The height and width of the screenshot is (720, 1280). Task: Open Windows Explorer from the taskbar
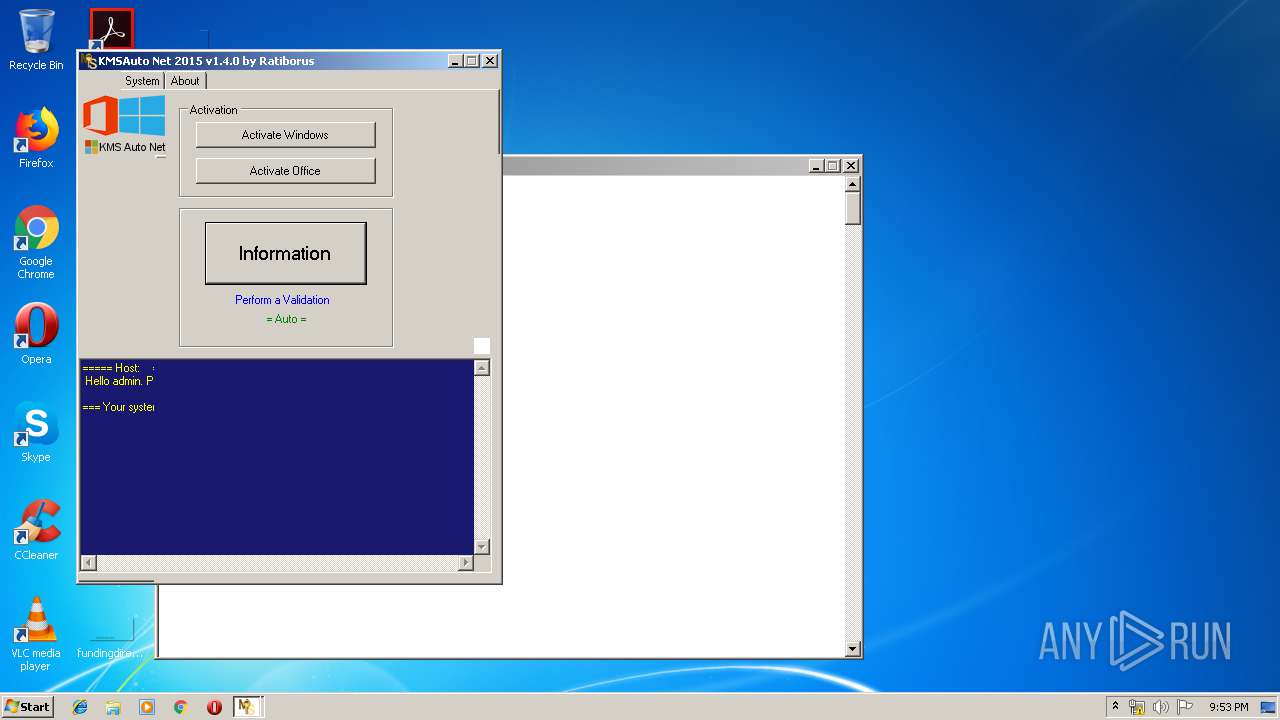coord(113,707)
